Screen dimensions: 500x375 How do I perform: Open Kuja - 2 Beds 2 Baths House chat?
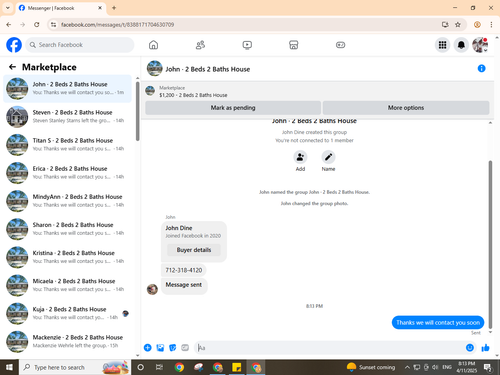68,313
